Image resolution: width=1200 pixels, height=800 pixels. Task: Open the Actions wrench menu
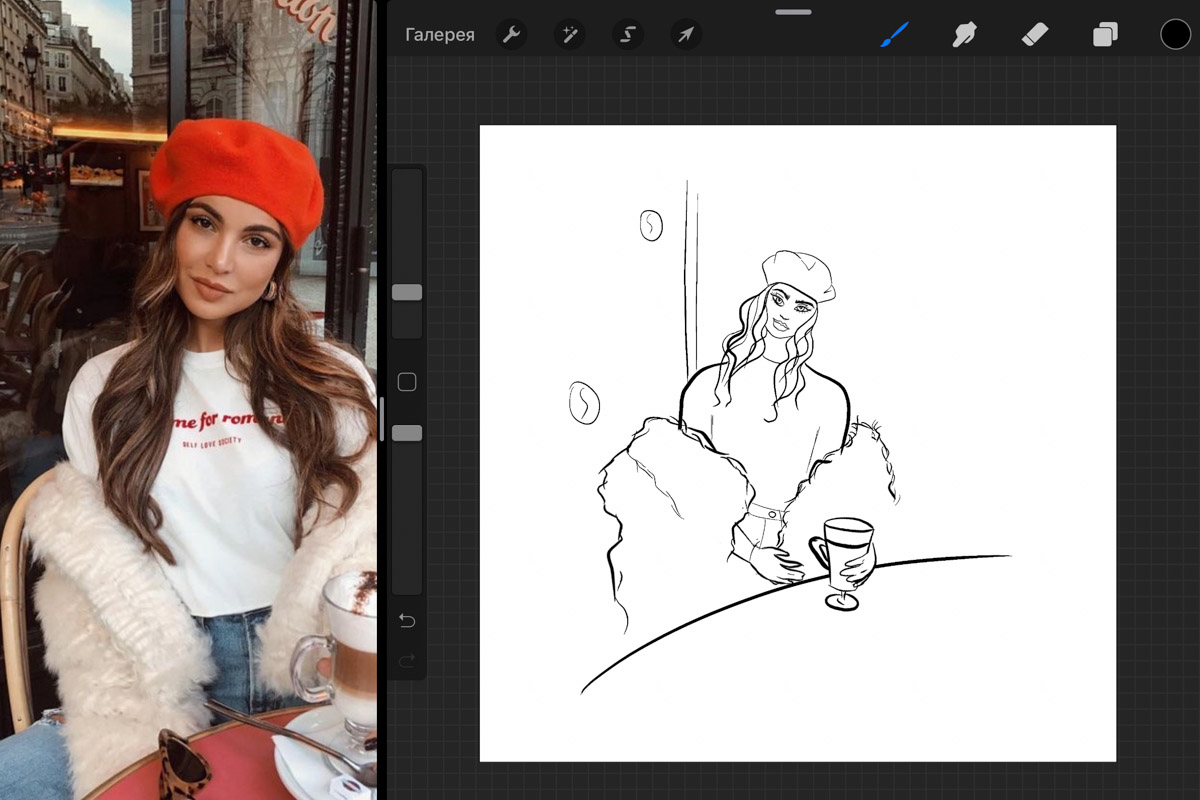click(511, 35)
